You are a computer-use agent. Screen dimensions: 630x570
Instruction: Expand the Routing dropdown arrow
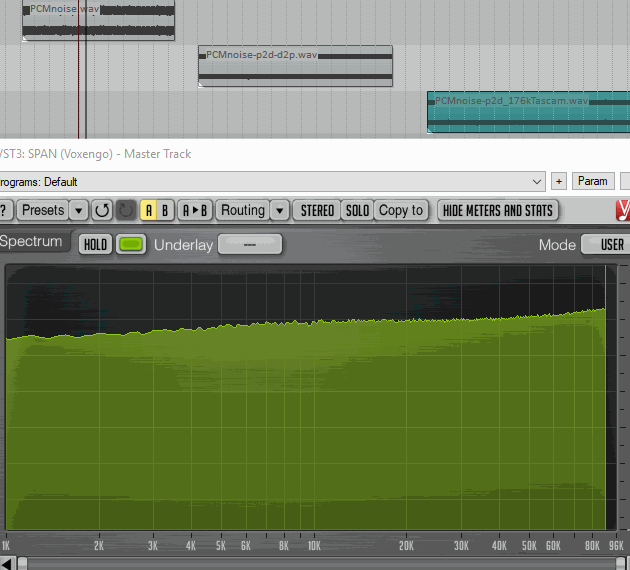pyautogui.click(x=279, y=210)
